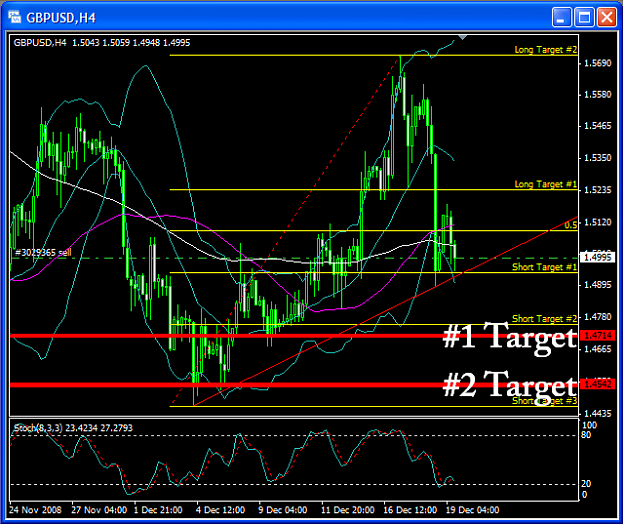
Task: Click the 1 Dec 21:00 time label
Action: click(158, 510)
